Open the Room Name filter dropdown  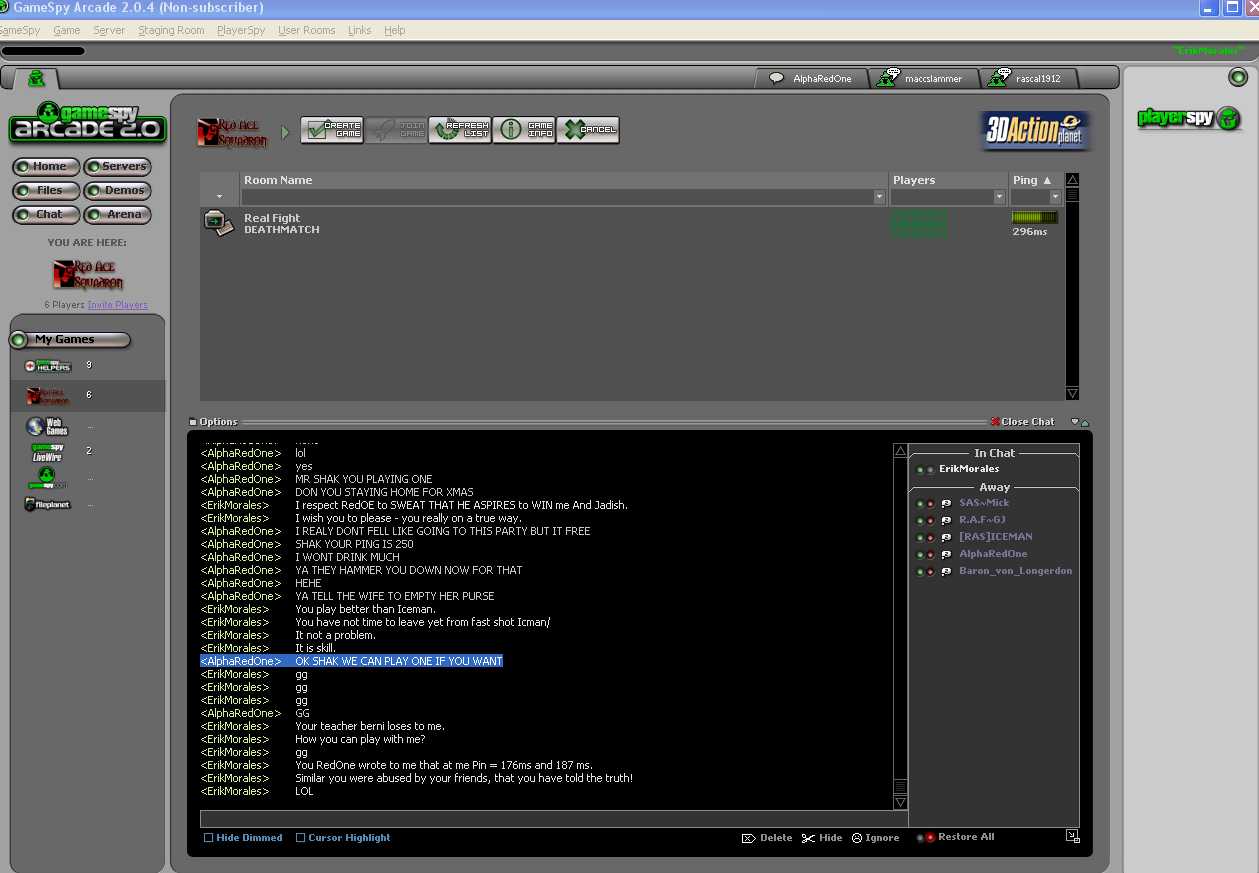880,197
